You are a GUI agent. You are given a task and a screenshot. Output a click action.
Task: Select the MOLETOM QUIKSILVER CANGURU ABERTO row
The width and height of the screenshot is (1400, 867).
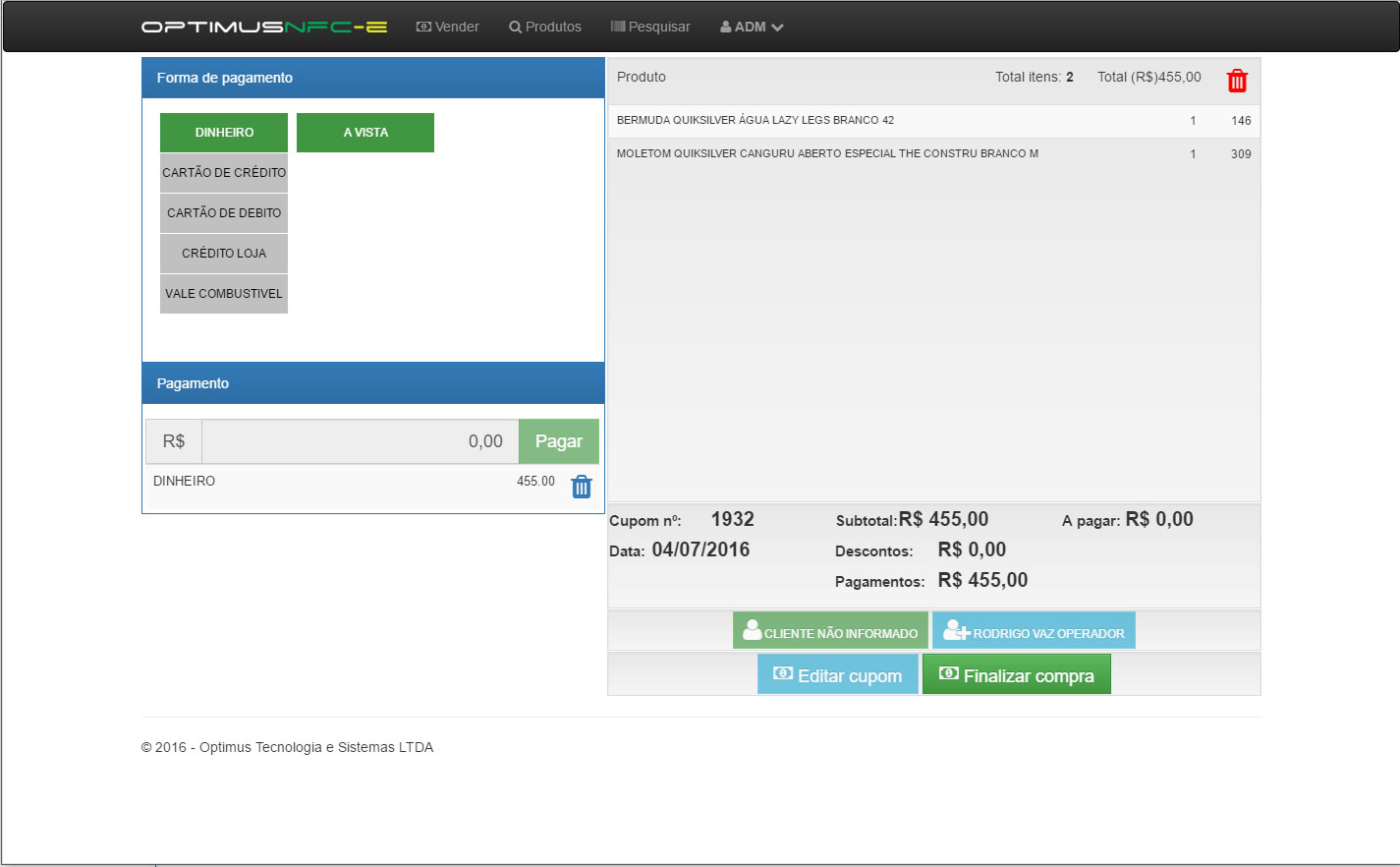(933, 154)
